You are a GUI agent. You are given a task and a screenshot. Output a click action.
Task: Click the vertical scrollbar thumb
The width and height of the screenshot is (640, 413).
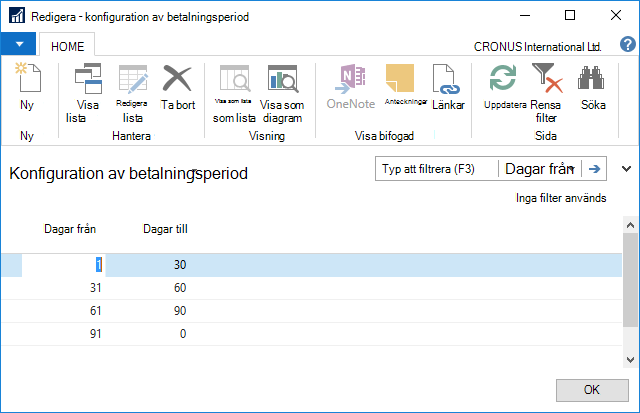(x=630, y=280)
